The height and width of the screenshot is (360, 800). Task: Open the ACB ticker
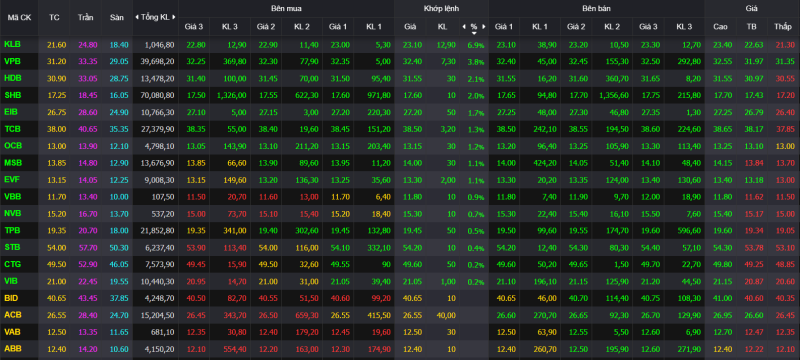pyautogui.click(x=12, y=315)
